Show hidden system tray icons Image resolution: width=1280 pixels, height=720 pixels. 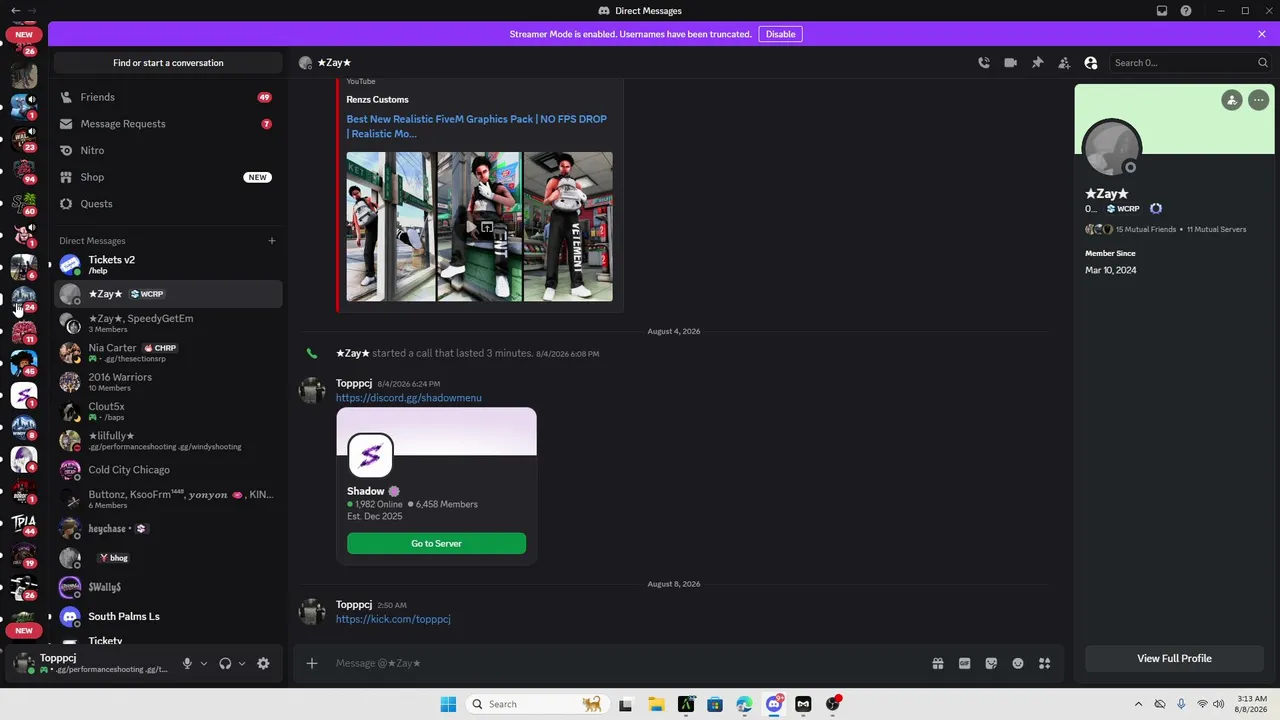coord(1138,704)
